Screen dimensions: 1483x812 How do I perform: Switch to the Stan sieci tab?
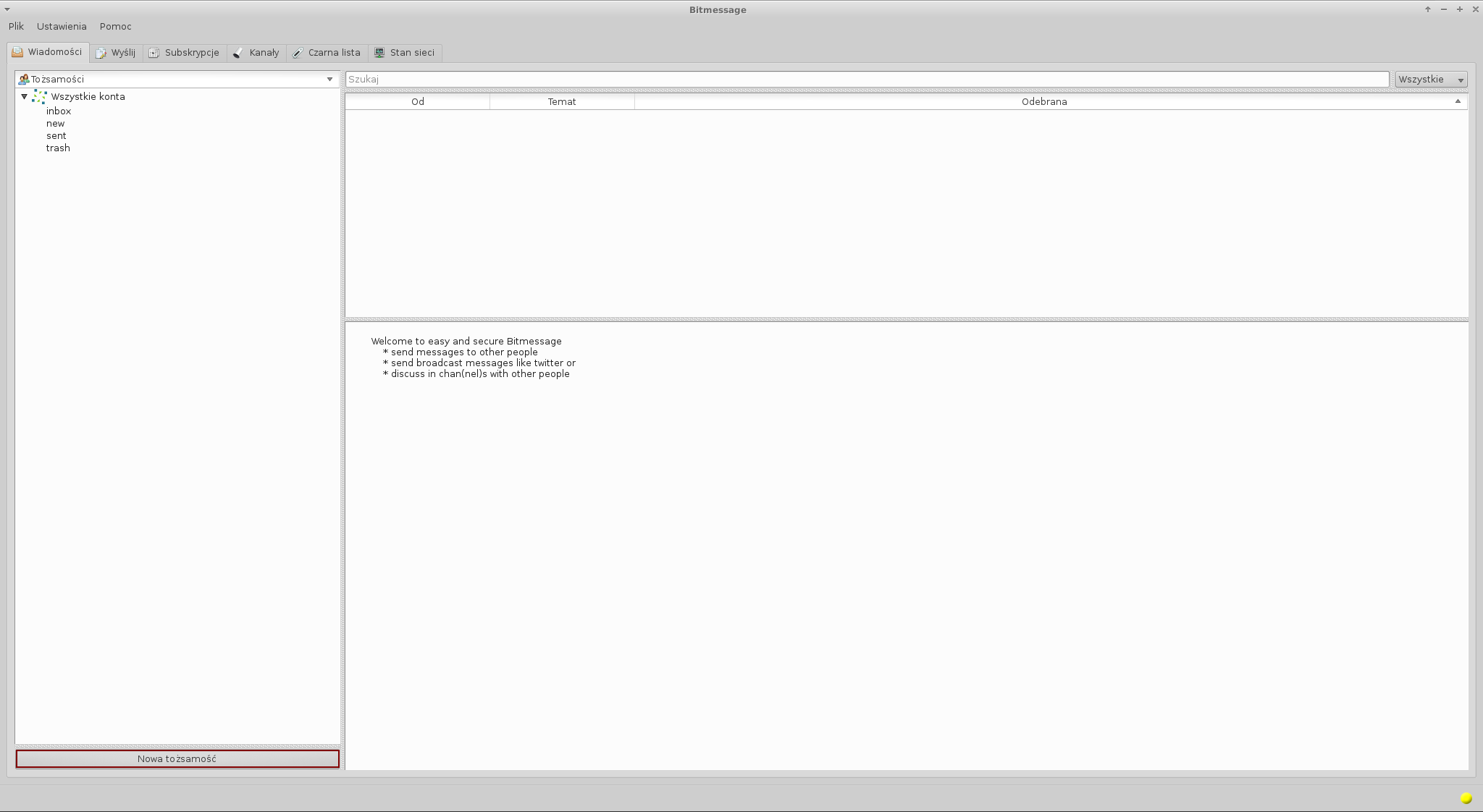[x=405, y=53]
